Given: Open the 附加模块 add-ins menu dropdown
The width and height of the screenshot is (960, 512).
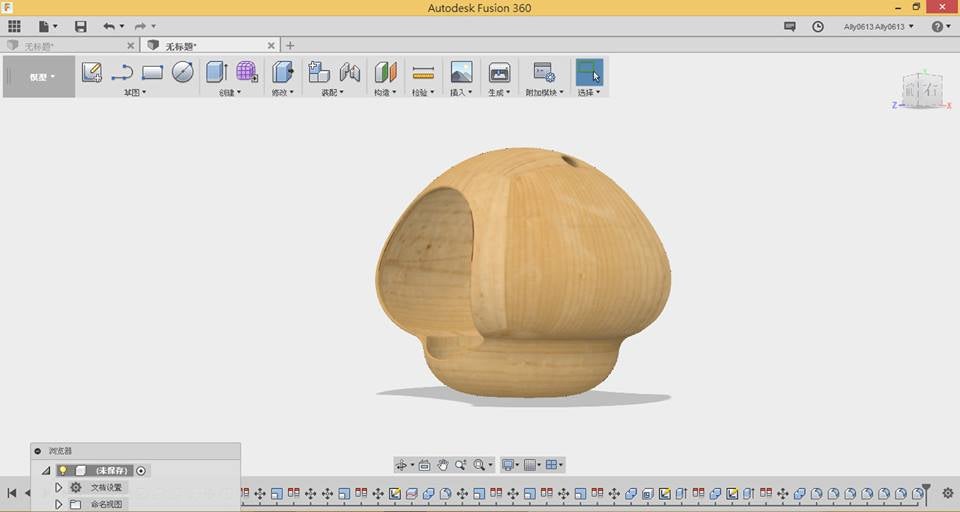Looking at the screenshot, I should [544, 92].
